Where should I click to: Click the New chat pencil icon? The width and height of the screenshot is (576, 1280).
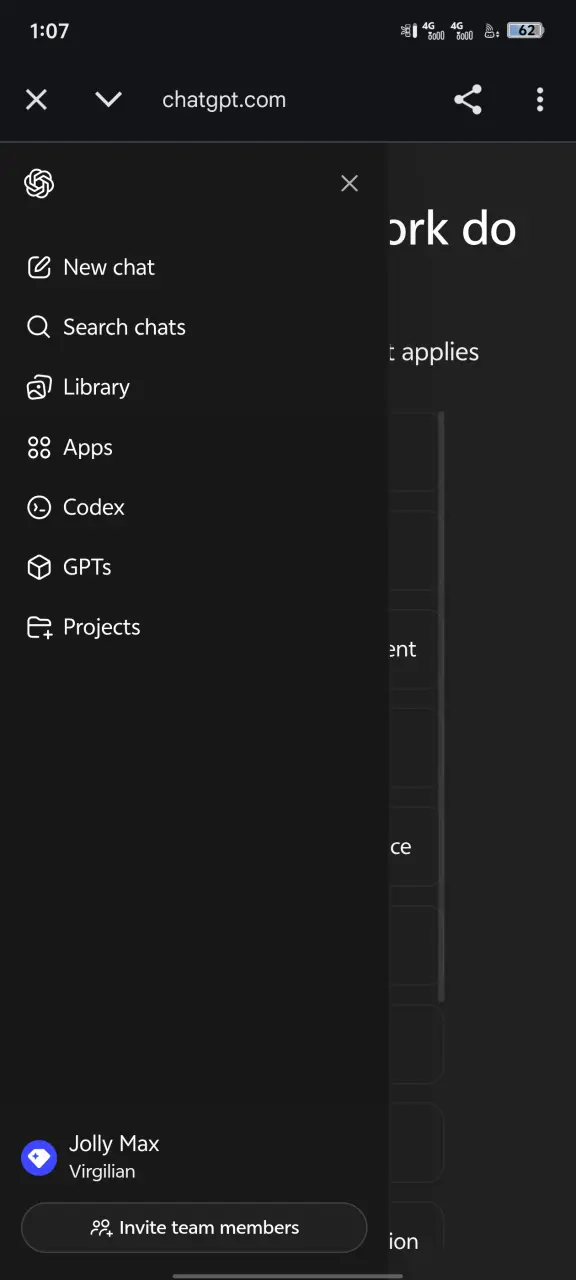pyautogui.click(x=39, y=267)
